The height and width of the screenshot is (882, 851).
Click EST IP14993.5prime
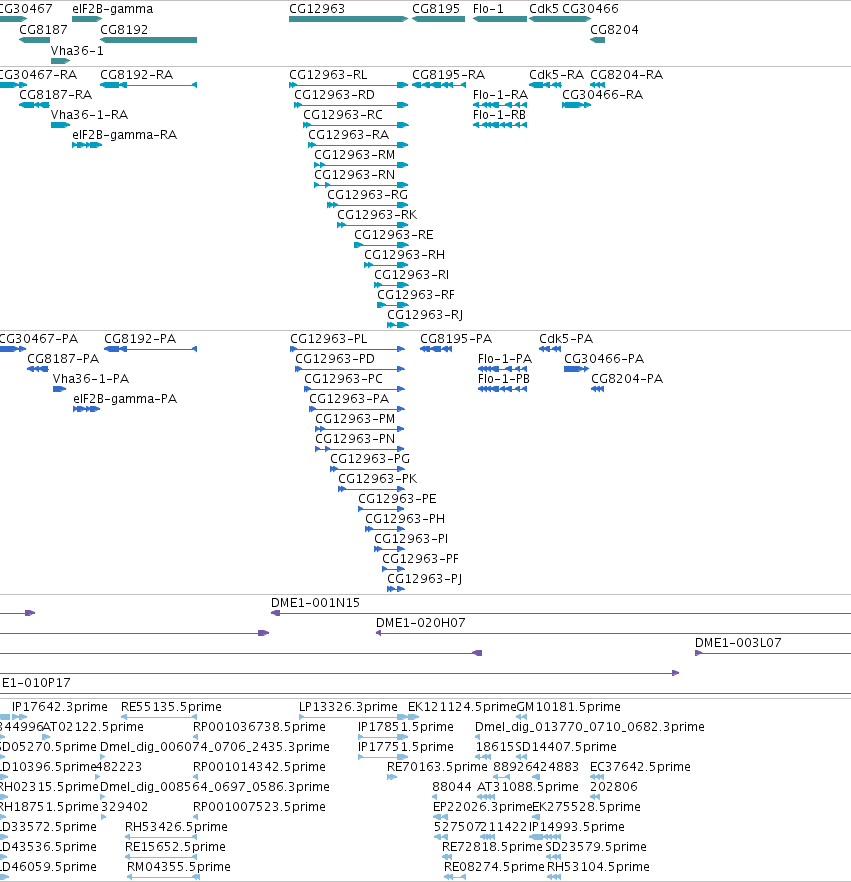pyautogui.click(x=577, y=827)
